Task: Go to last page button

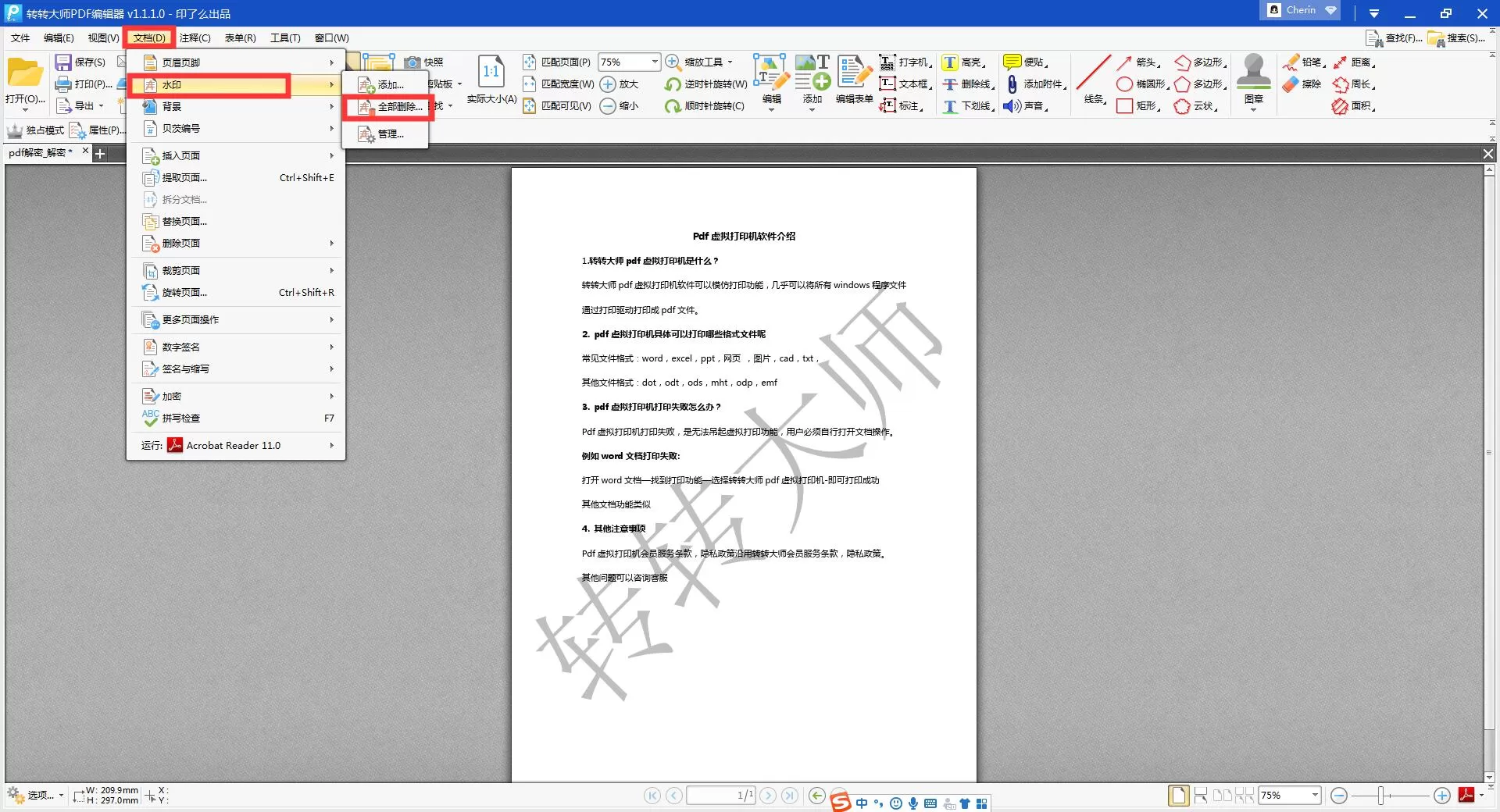Action: [790, 796]
